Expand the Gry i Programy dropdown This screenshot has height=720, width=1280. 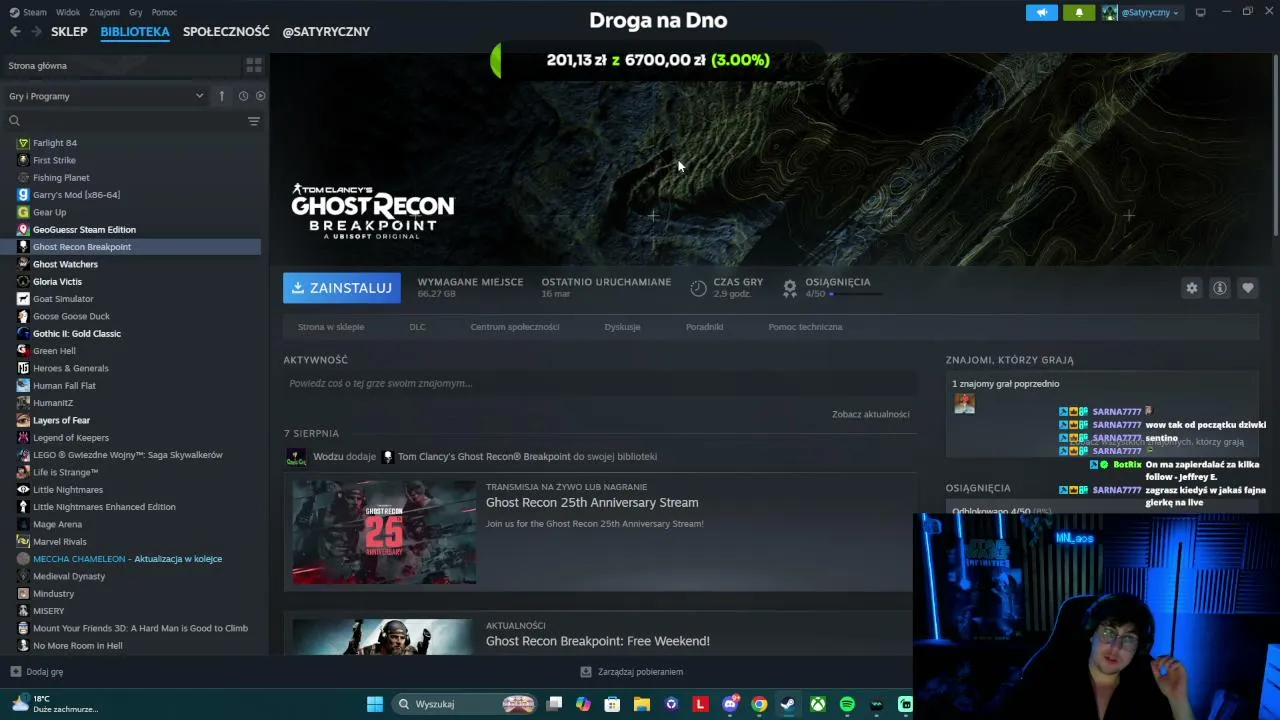click(106, 96)
